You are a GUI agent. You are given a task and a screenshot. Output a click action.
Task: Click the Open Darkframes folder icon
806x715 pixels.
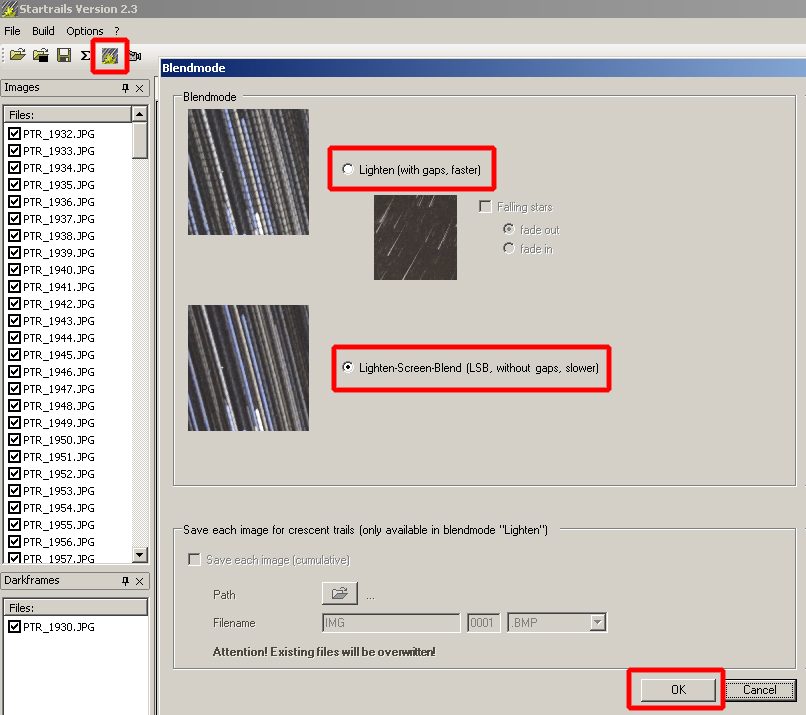41,55
